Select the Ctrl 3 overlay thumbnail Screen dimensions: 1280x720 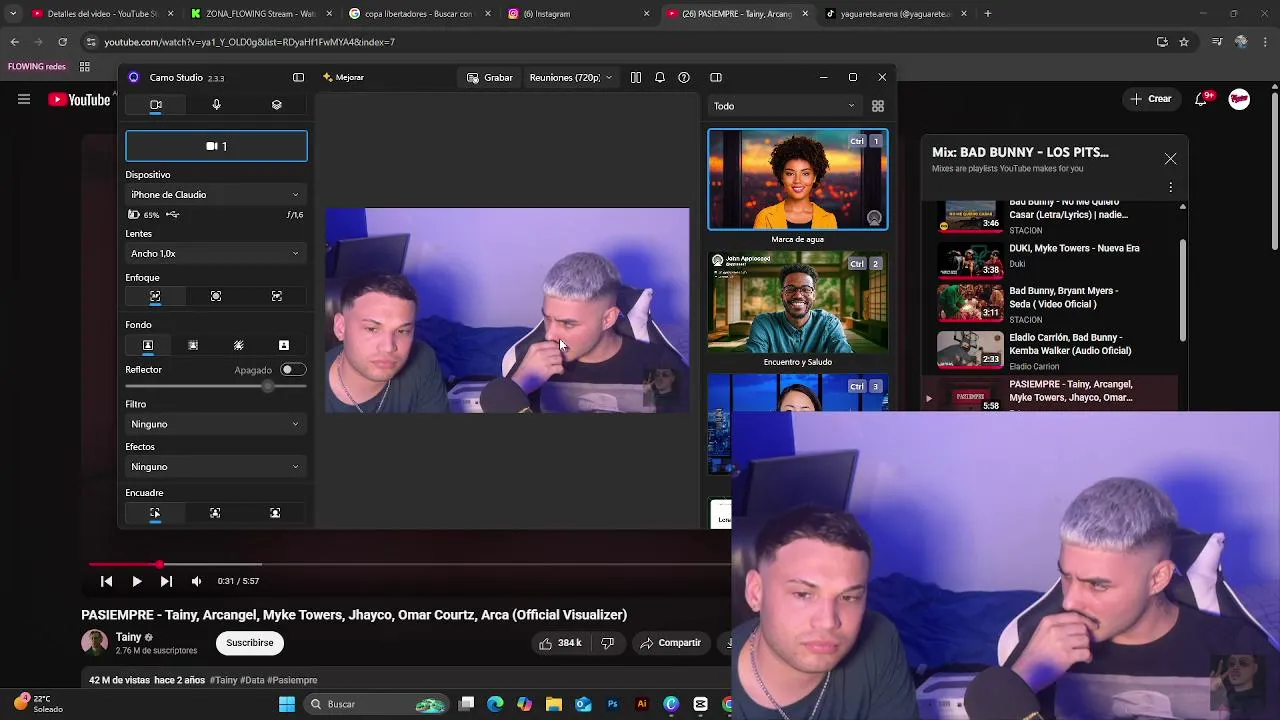coord(797,392)
